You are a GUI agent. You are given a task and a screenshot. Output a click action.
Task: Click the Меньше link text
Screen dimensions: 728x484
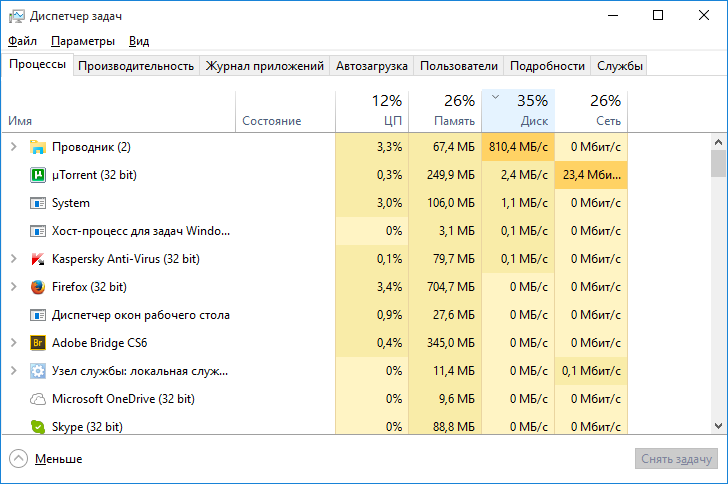click(x=58, y=459)
